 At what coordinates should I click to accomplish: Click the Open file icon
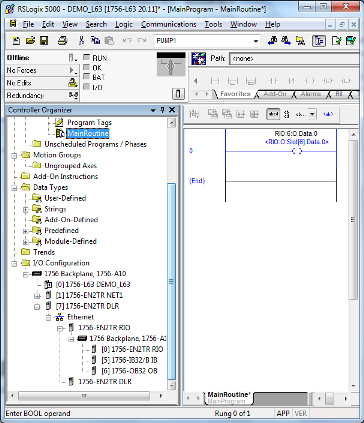[30, 41]
